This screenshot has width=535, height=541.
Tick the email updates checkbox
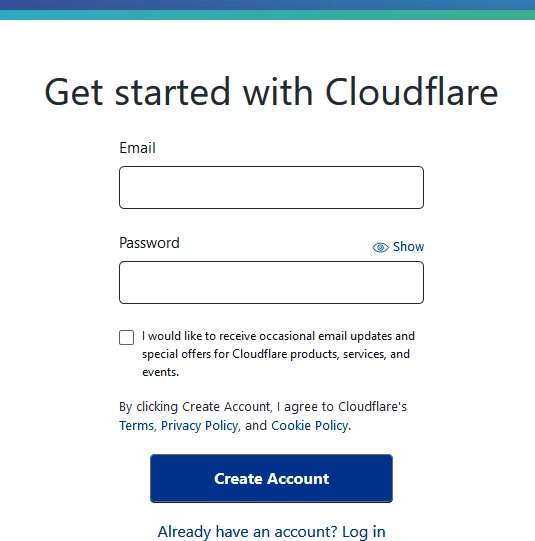point(126,337)
